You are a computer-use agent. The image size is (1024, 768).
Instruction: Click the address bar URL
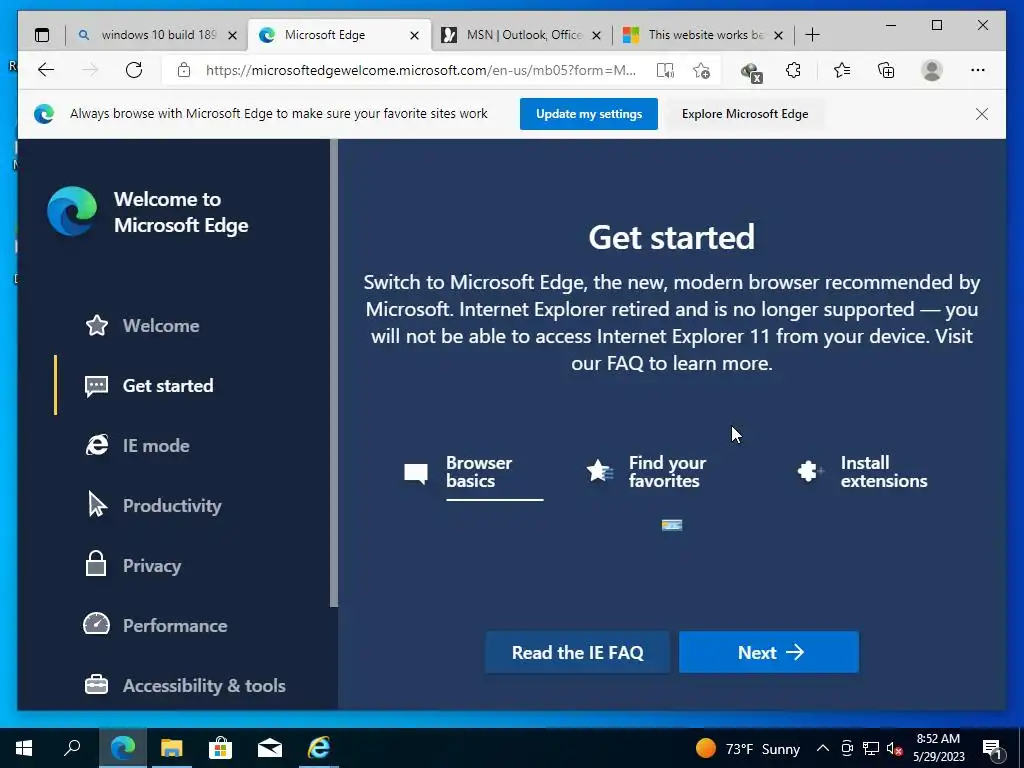pyautogui.click(x=420, y=70)
